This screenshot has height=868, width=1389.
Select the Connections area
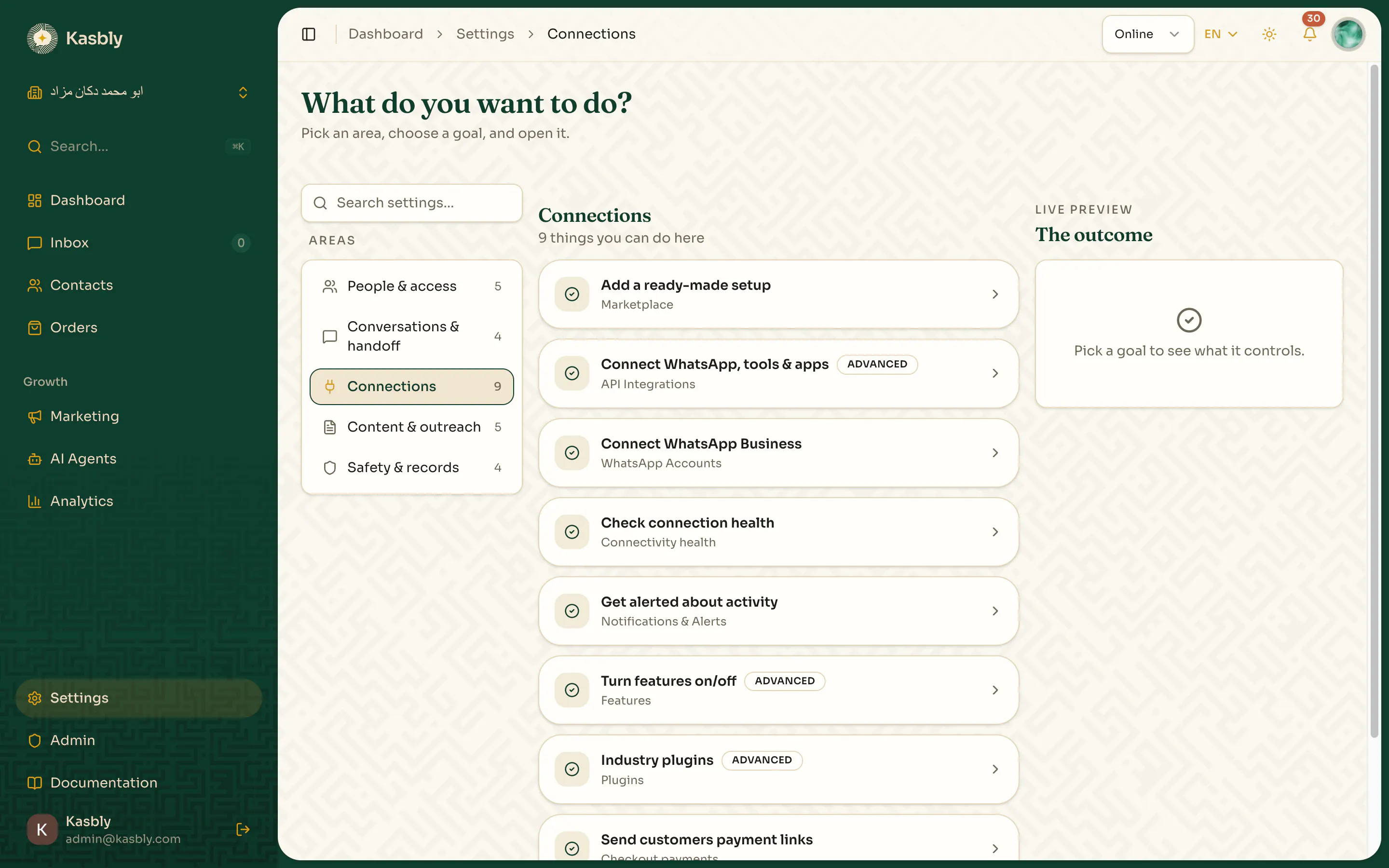(x=411, y=386)
